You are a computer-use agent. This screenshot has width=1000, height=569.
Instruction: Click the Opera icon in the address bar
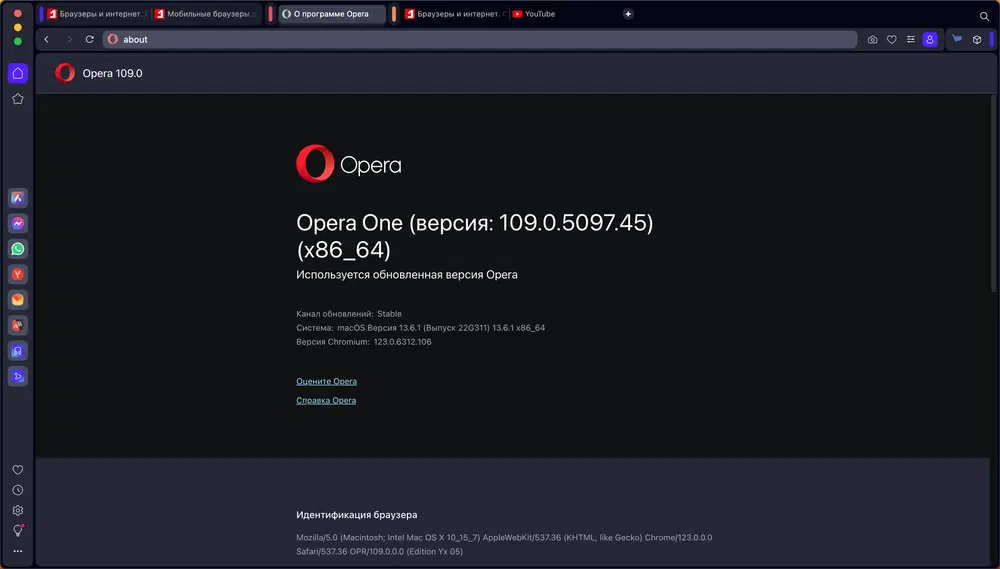[113, 40]
